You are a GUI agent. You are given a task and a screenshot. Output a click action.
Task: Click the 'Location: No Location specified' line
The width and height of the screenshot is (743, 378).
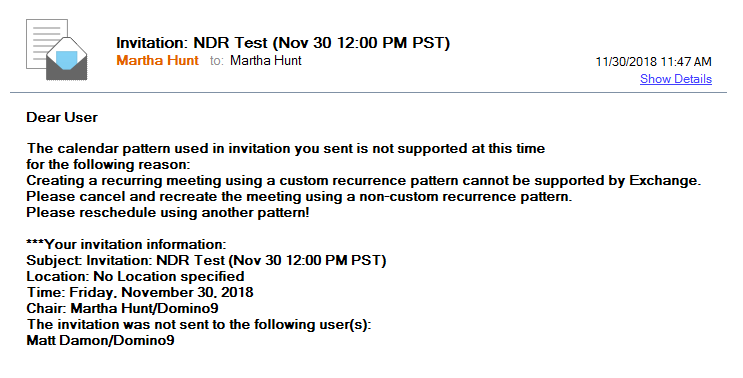tap(136, 277)
